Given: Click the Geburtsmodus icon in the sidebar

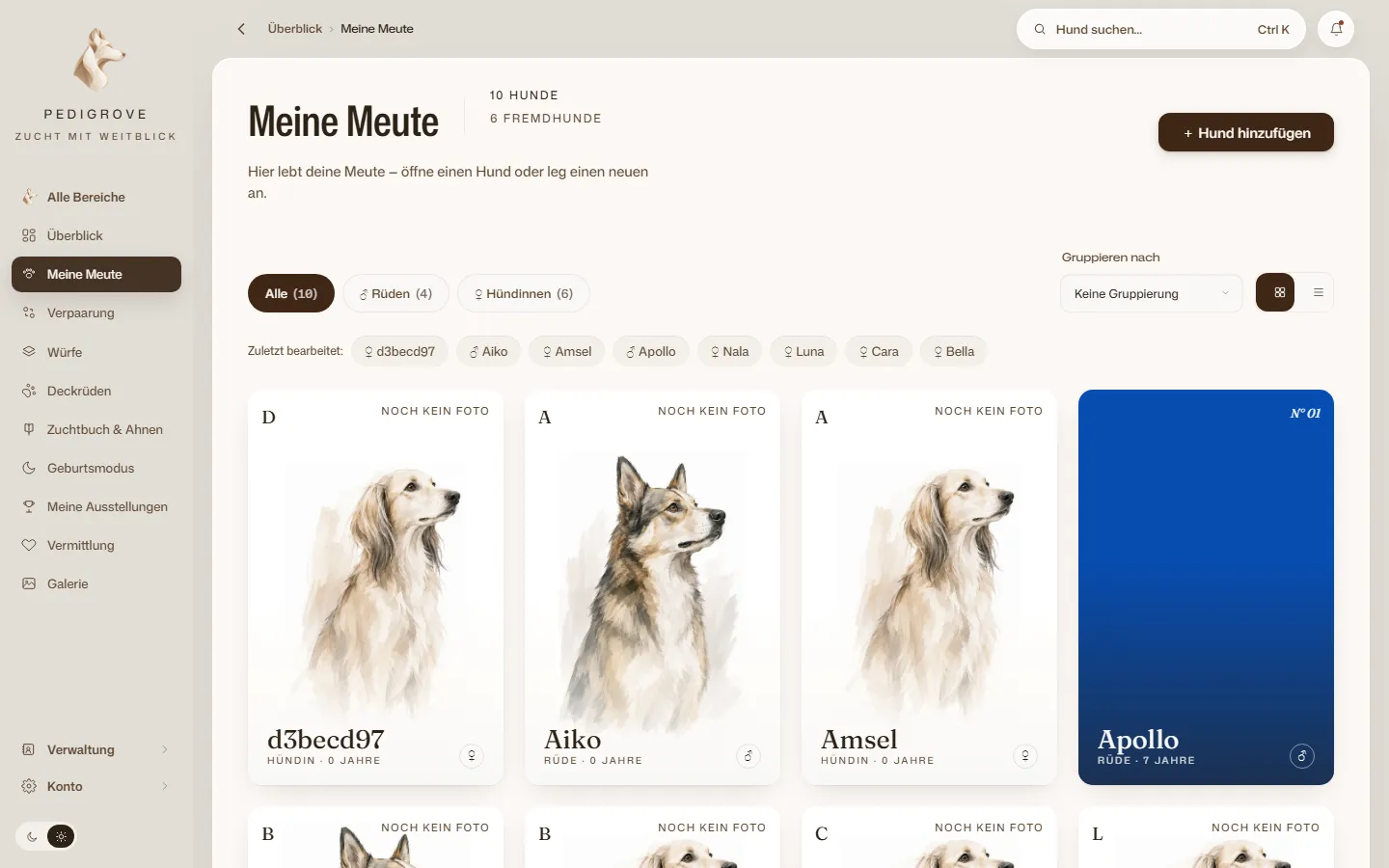Looking at the screenshot, I should (29, 468).
